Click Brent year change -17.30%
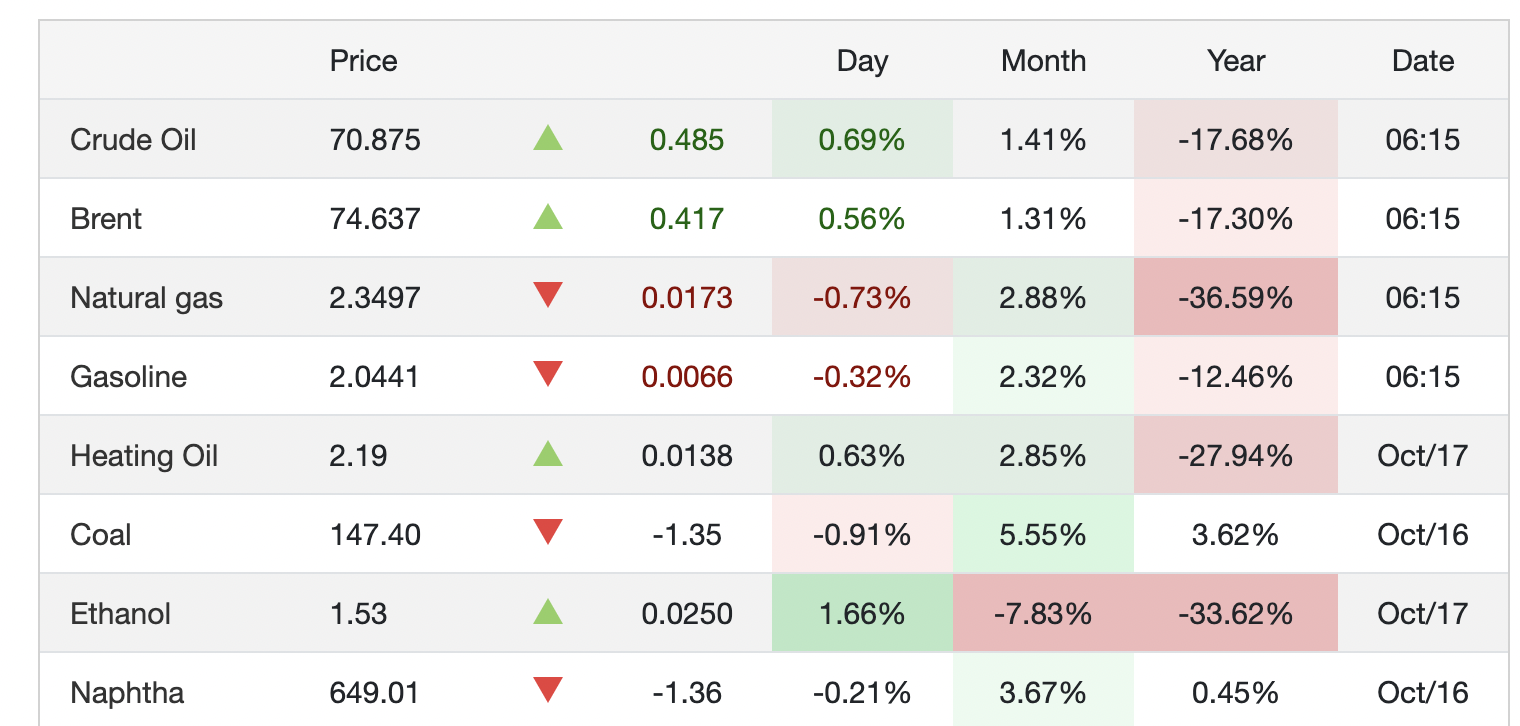This screenshot has height=726, width=1520. pyautogui.click(x=1236, y=218)
